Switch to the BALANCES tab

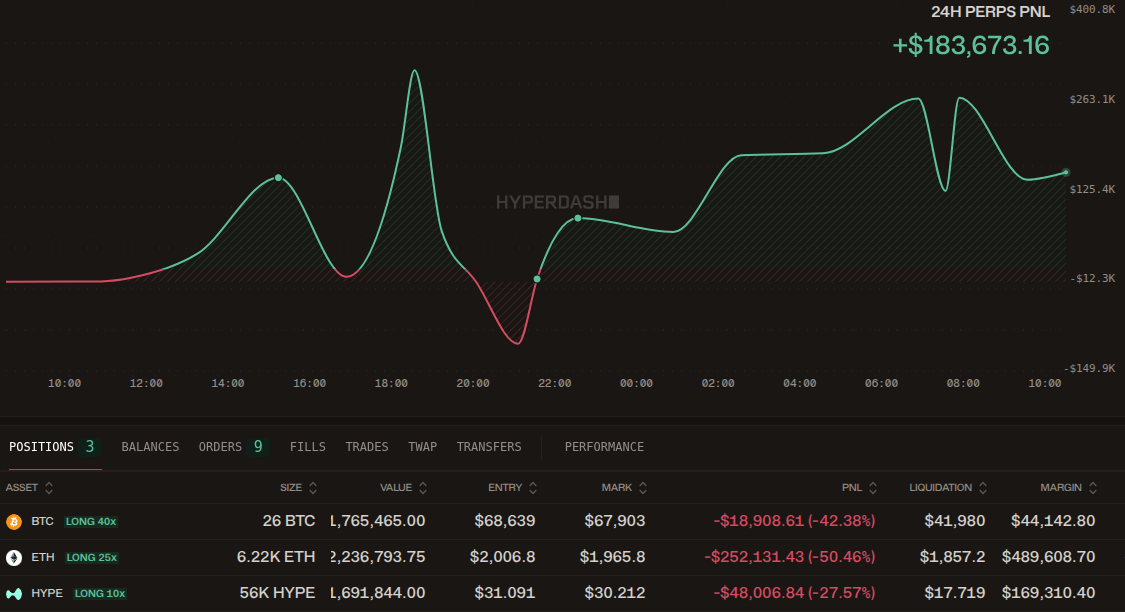150,447
